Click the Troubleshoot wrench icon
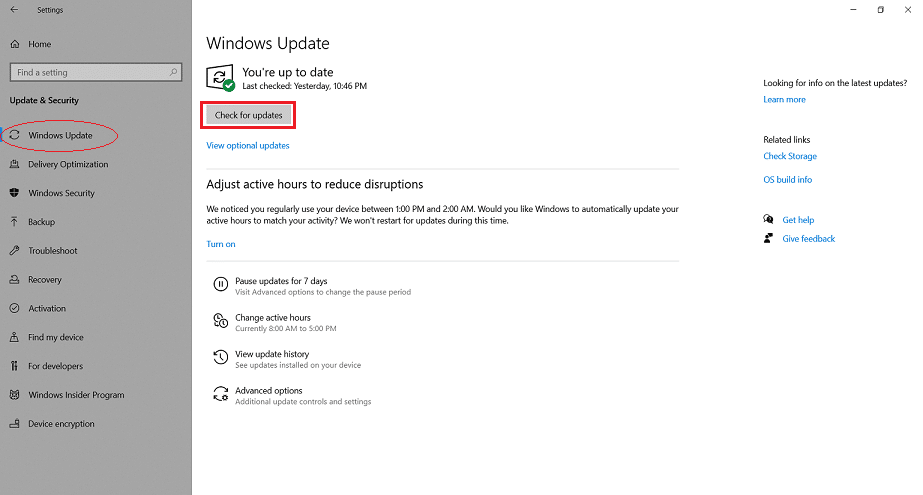The image size is (923, 495). tap(15, 251)
